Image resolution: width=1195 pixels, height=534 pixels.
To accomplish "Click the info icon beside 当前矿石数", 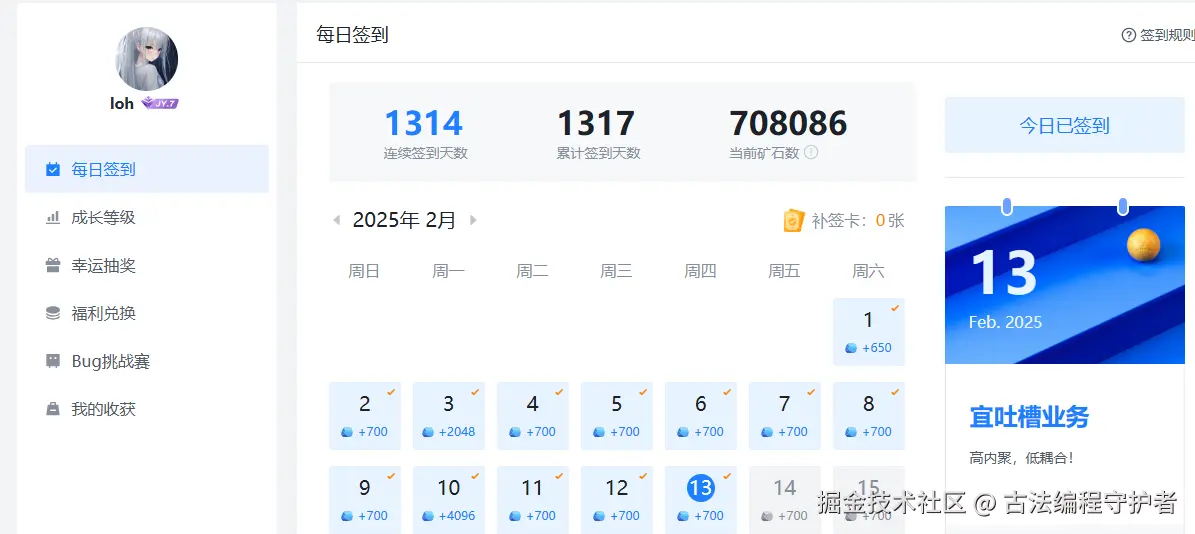I will tap(811, 152).
